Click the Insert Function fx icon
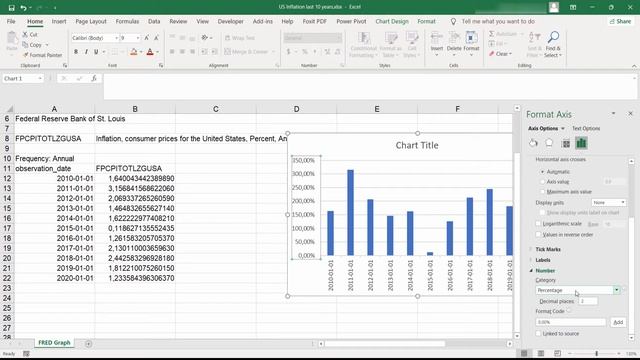 pyautogui.click(x=94, y=78)
